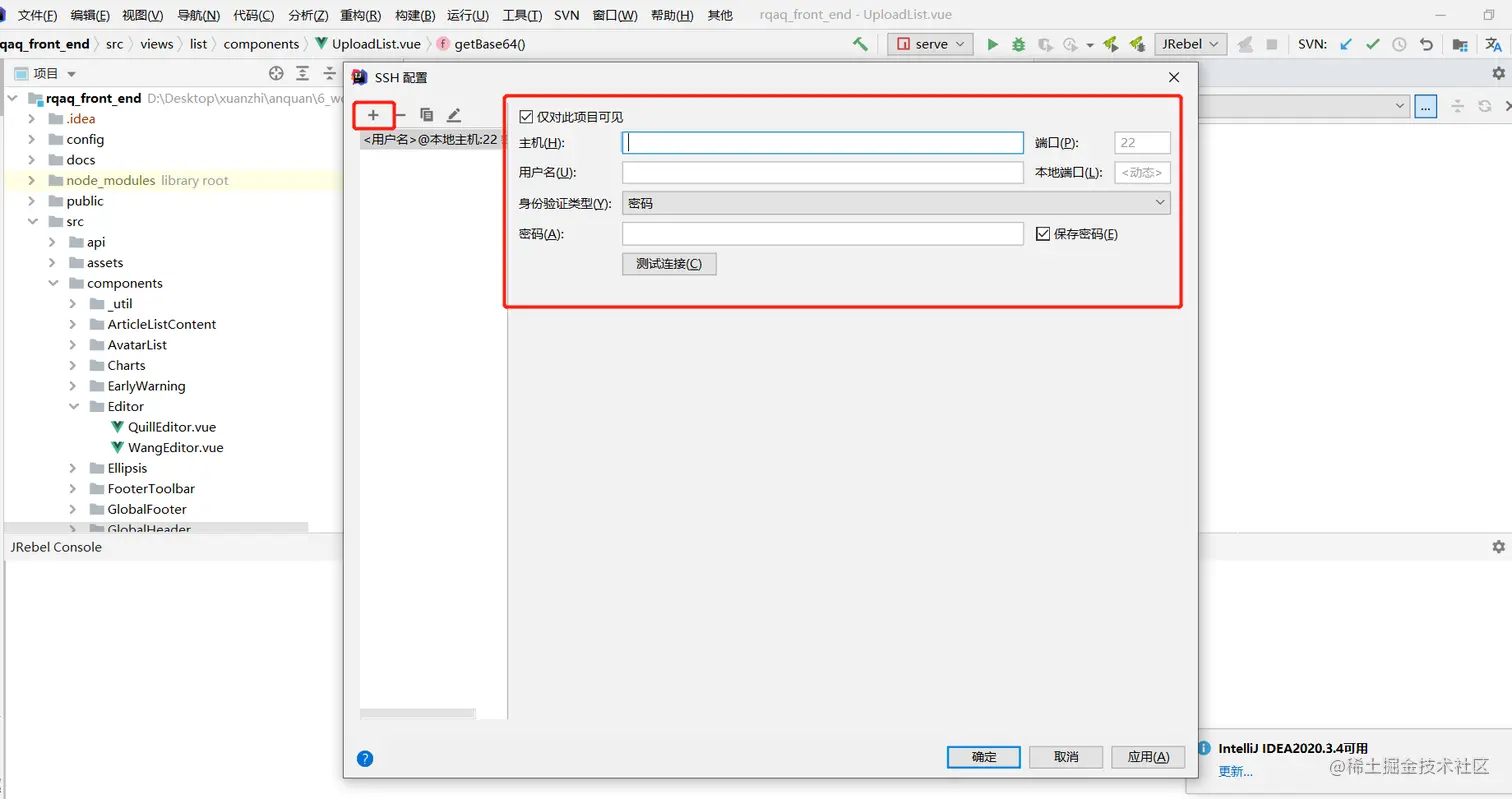
Task: Open JRebel Console gear settings icon
Action: coord(1498,547)
